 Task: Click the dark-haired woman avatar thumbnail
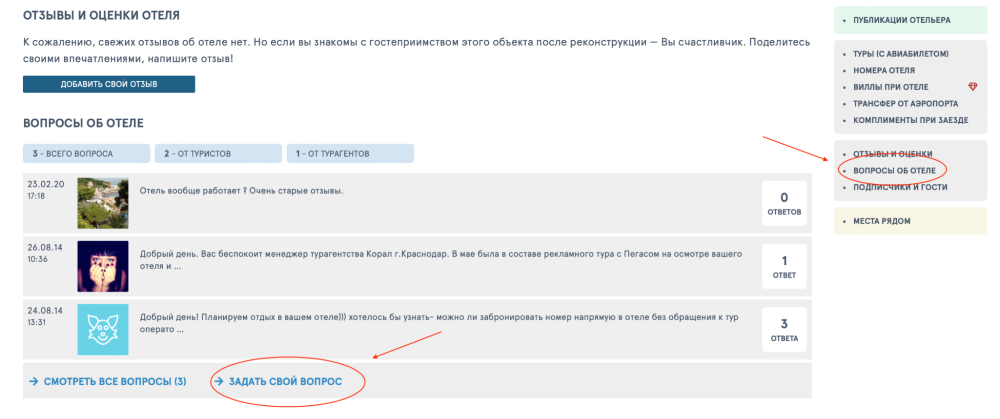pos(103,266)
